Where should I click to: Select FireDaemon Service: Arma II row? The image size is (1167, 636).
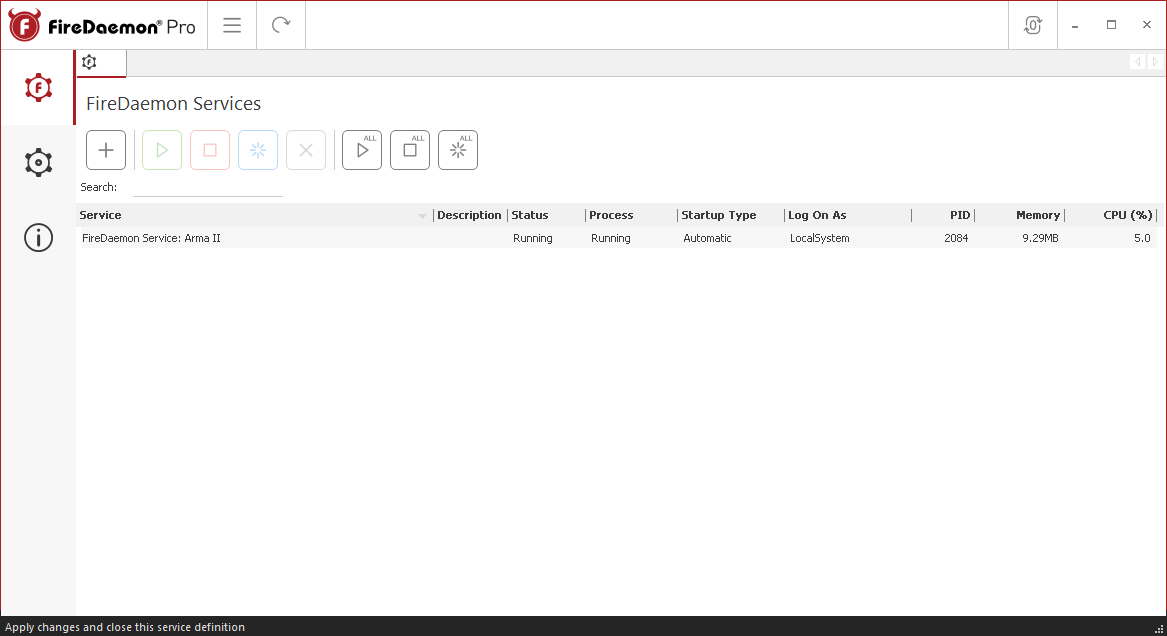(617, 238)
